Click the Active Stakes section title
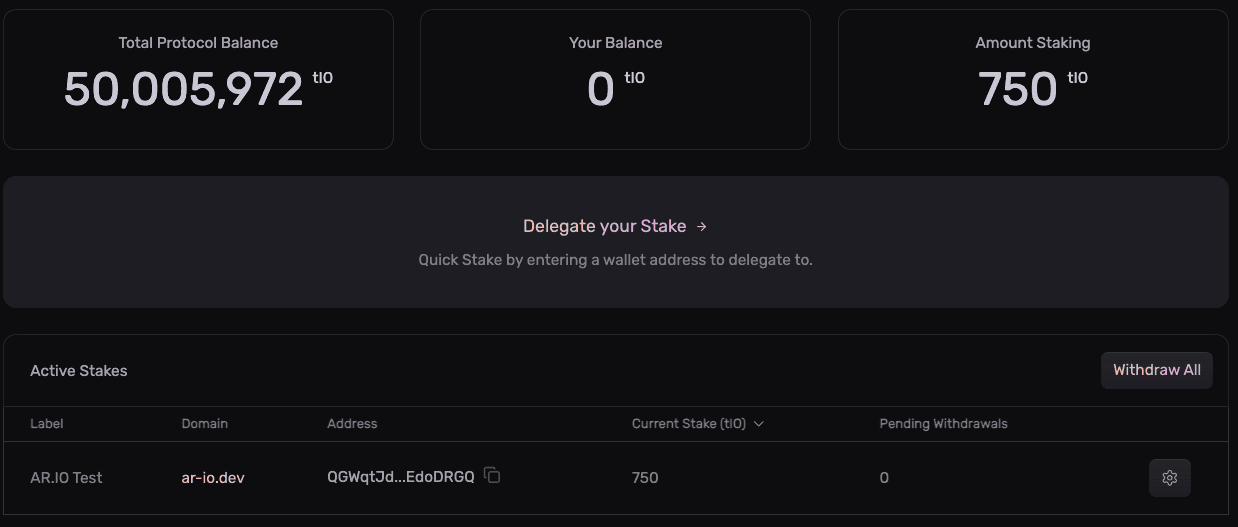 click(79, 371)
